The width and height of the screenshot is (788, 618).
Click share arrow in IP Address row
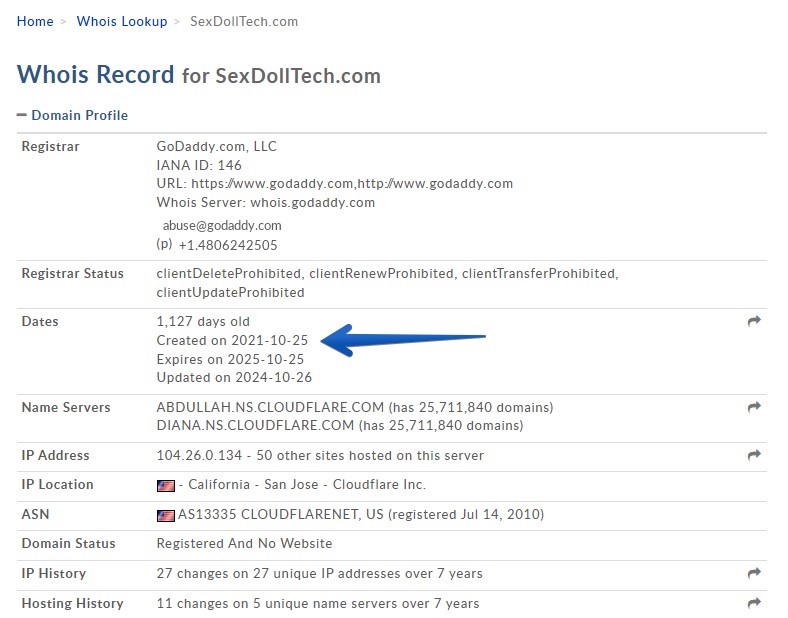point(754,455)
